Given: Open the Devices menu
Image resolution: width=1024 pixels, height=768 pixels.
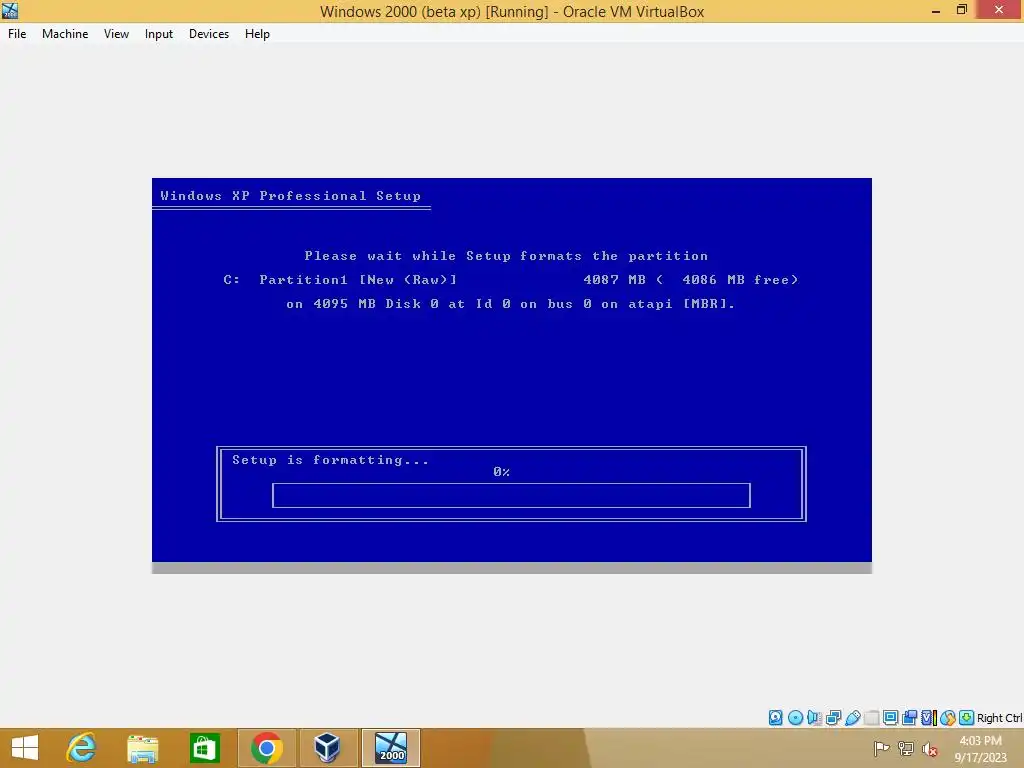Looking at the screenshot, I should pos(209,34).
